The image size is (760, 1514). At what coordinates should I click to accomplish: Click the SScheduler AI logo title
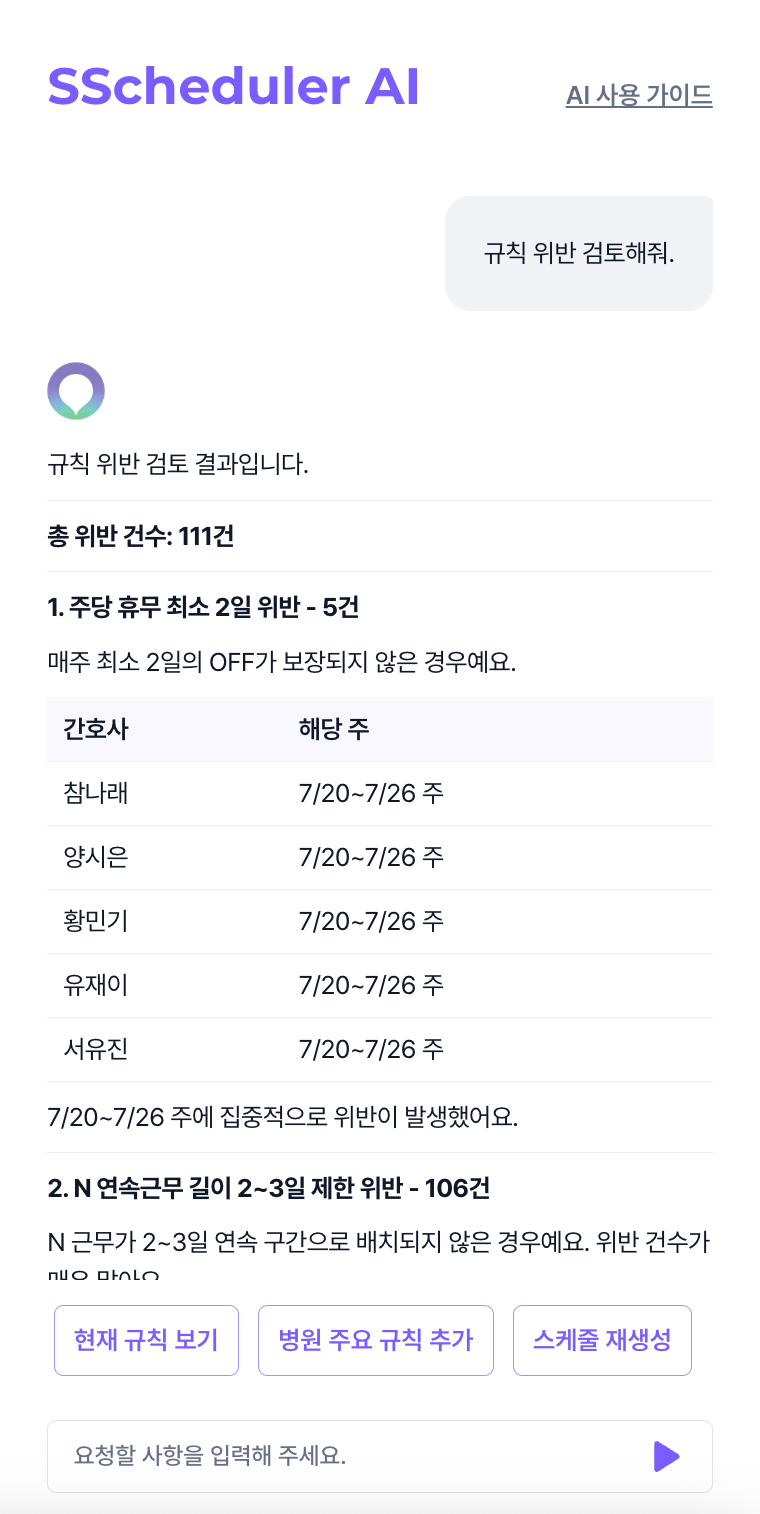[x=233, y=87]
